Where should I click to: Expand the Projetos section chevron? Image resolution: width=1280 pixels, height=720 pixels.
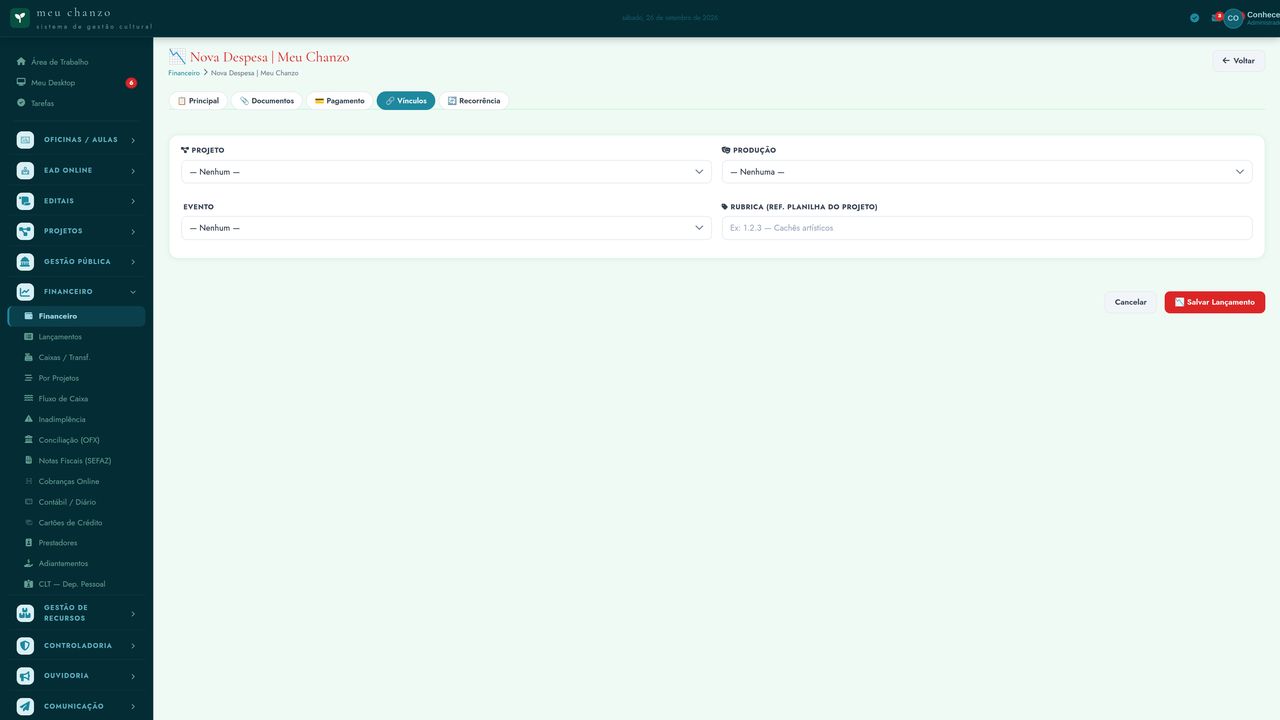click(133, 232)
